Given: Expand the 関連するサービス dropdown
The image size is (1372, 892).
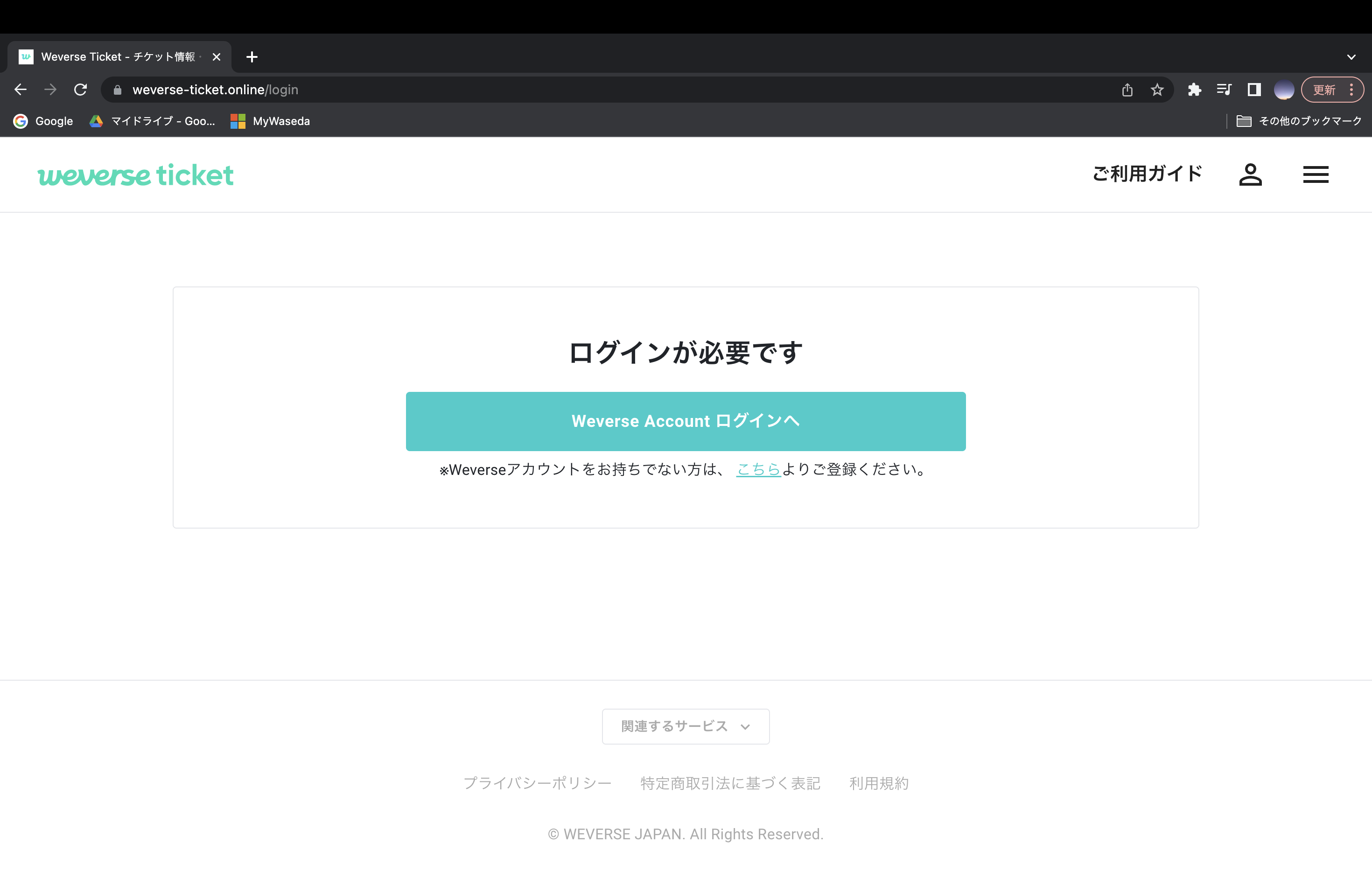Looking at the screenshot, I should [x=686, y=726].
